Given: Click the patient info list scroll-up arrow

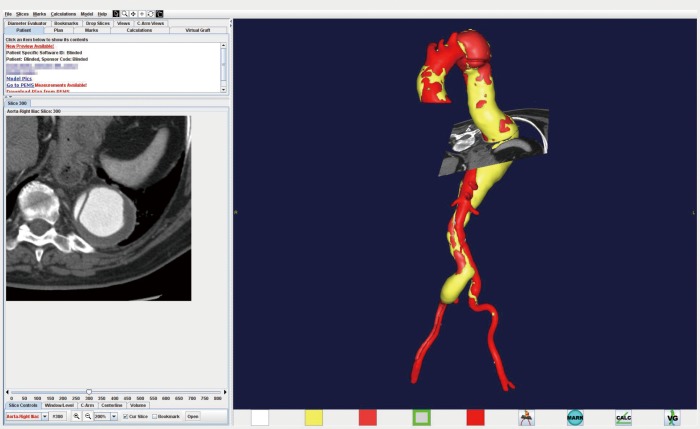Looking at the screenshot, I should click(x=224, y=46).
